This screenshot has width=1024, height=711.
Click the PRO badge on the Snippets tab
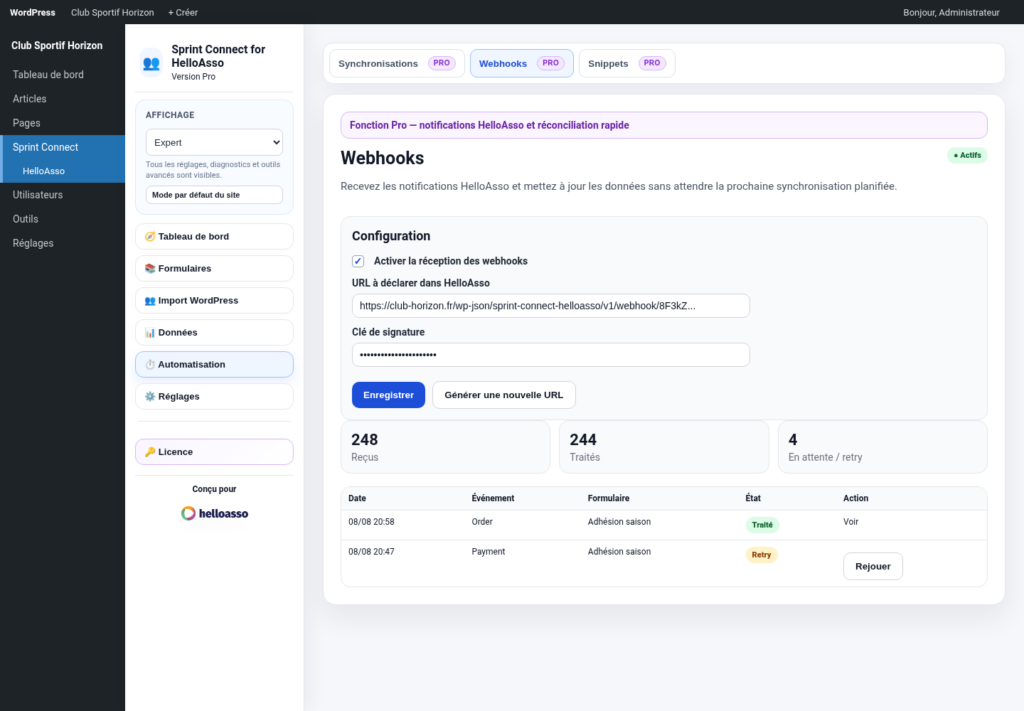click(652, 63)
